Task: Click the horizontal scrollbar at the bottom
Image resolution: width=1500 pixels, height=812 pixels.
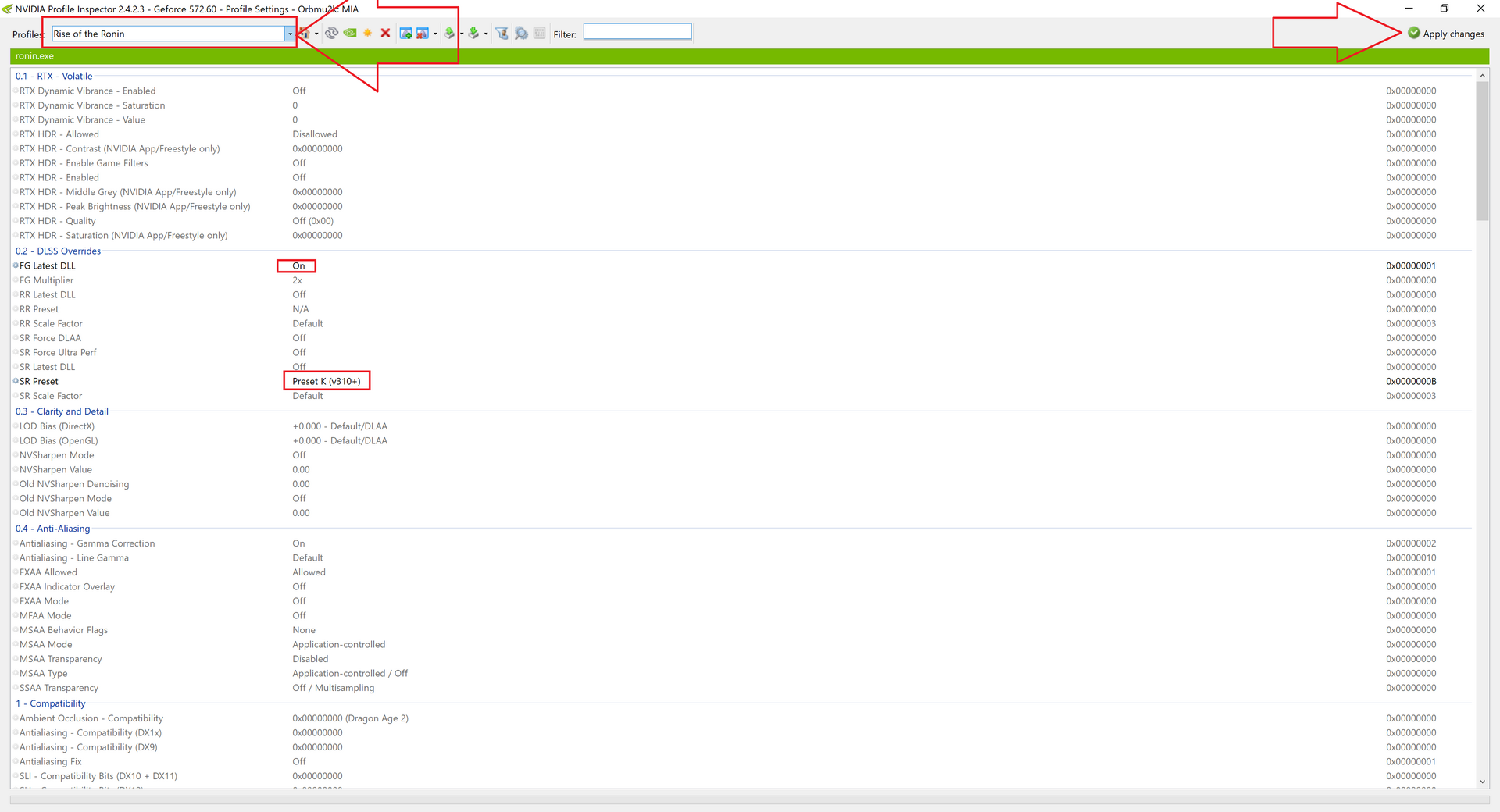Action: point(749,800)
